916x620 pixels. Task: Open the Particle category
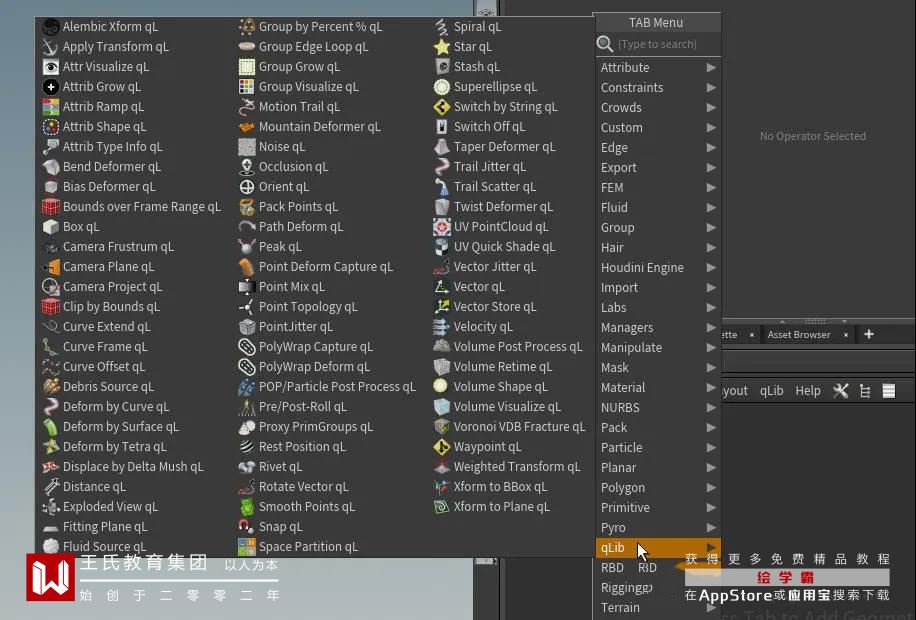point(658,448)
